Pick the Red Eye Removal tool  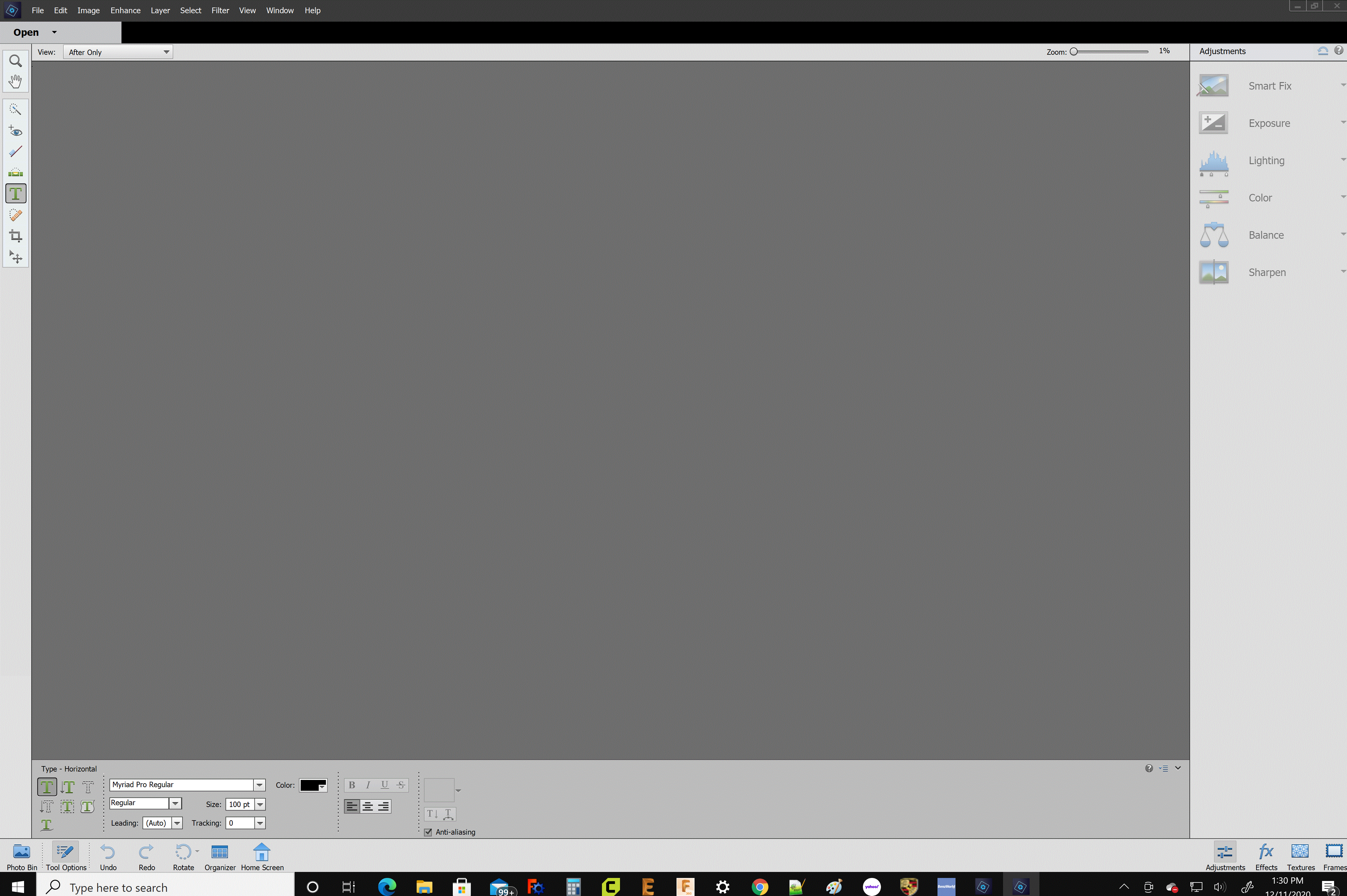[15, 131]
